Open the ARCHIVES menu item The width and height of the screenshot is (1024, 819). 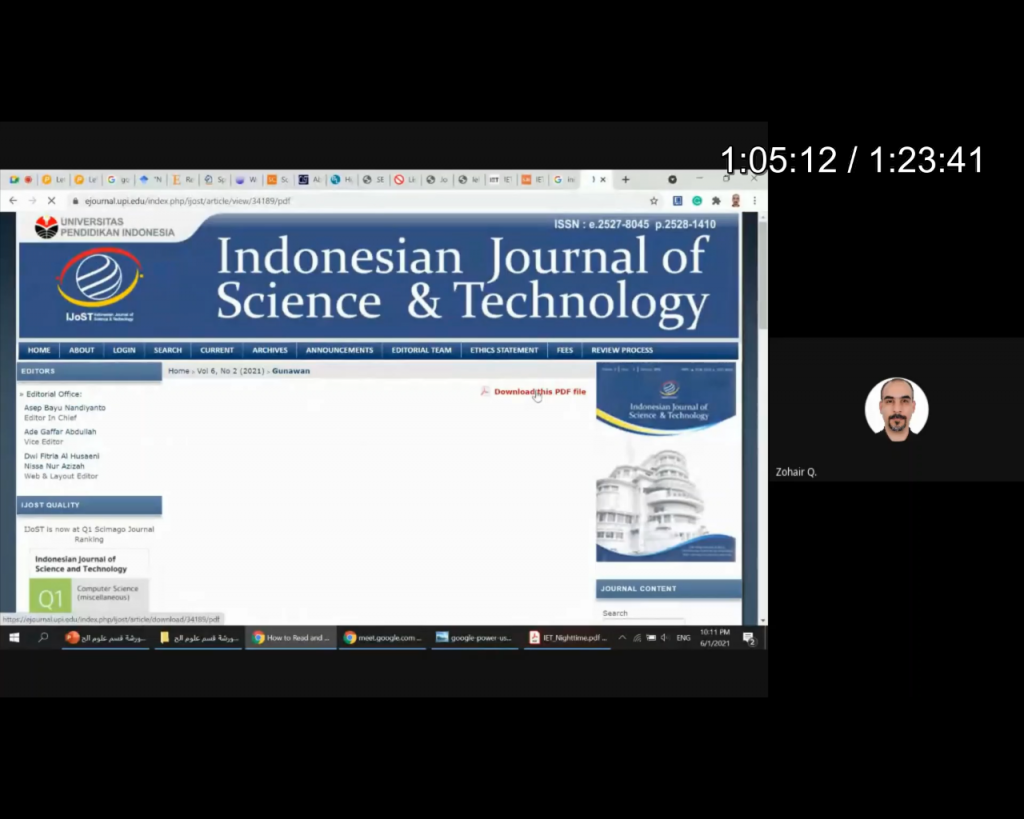(270, 350)
